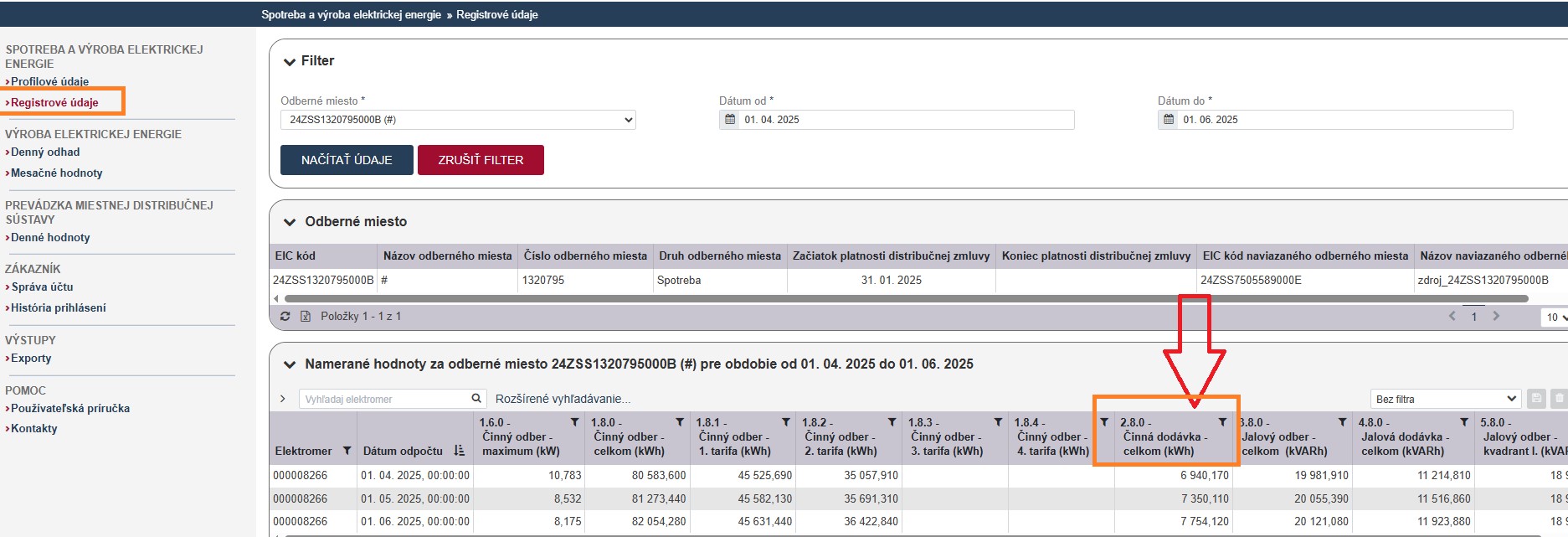Open filter for 1.8.3 third tarifa column

point(998,422)
